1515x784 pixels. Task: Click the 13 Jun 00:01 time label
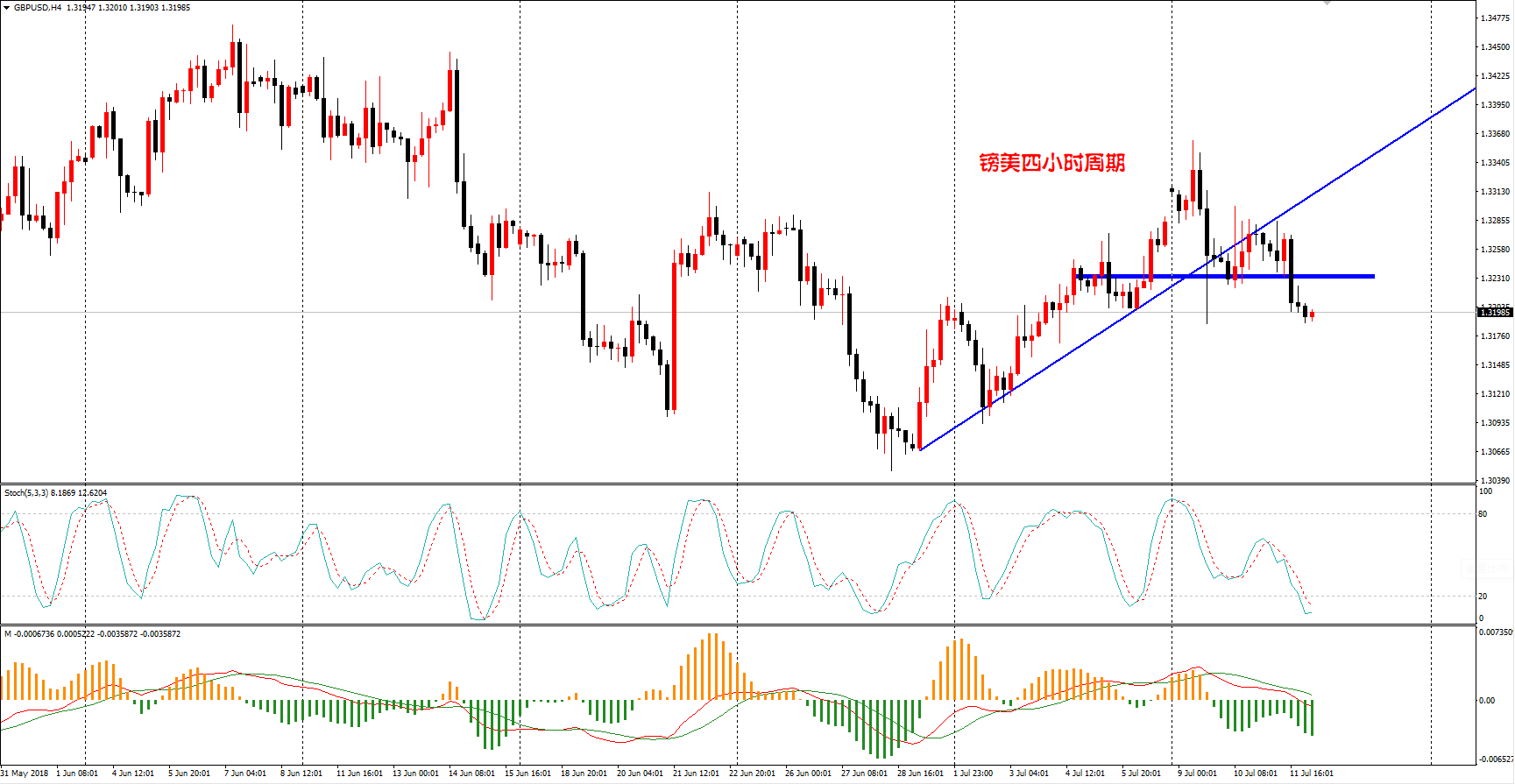click(415, 773)
